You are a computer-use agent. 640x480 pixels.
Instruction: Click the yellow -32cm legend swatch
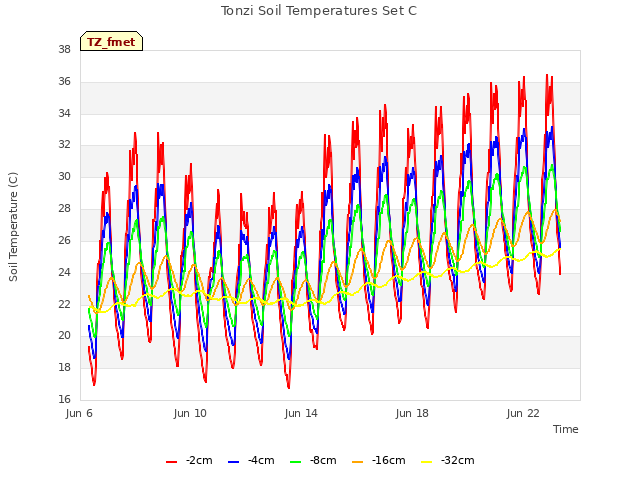tap(427, 461)
